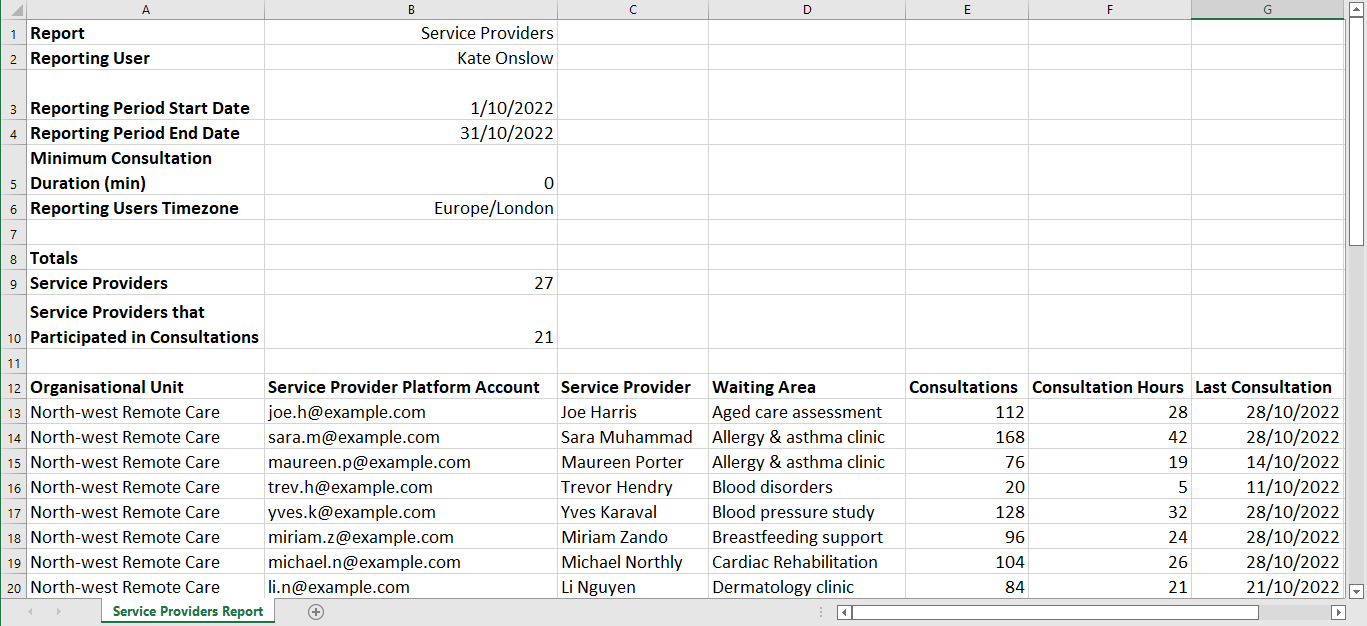Screen dimensions: 1367x626
Task: Select row 12 header
Action: (x=14, y=387)
